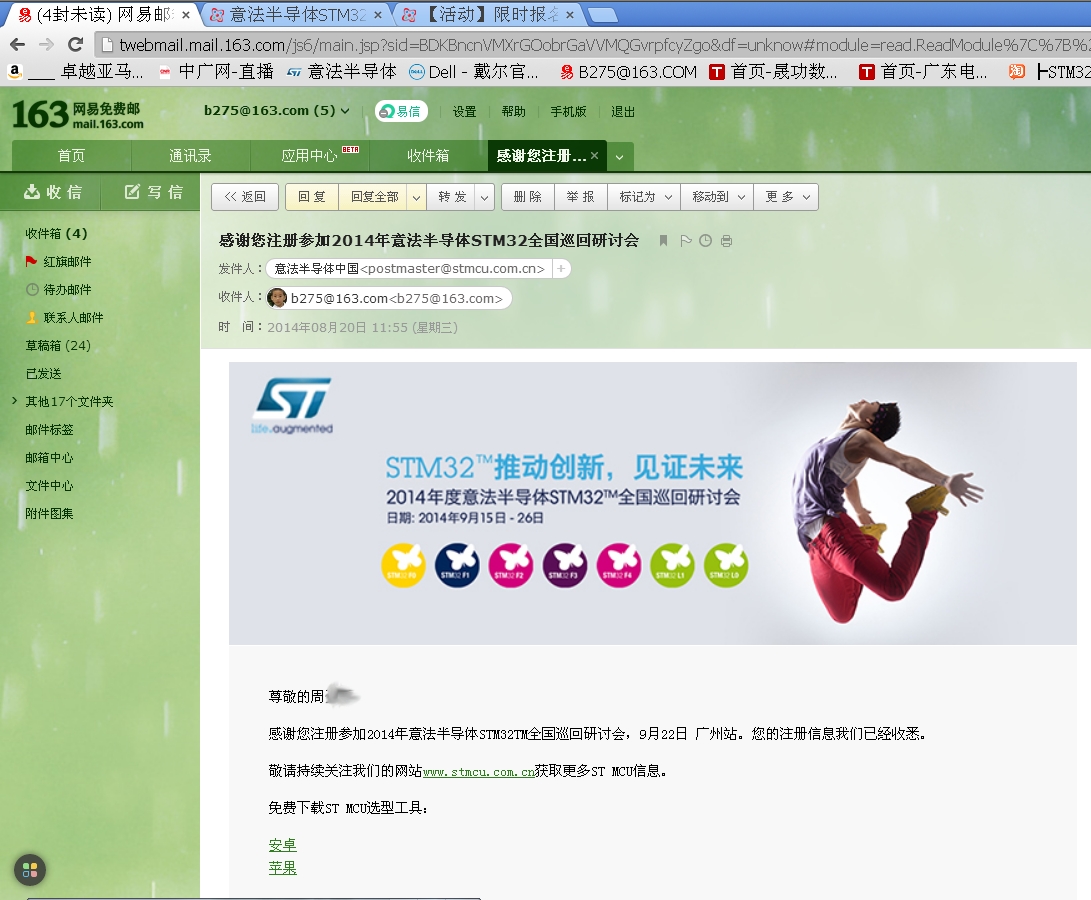Screen dimensions: 1091x900
Task: Add sender to contacts with plus icon
Action: 561,269
